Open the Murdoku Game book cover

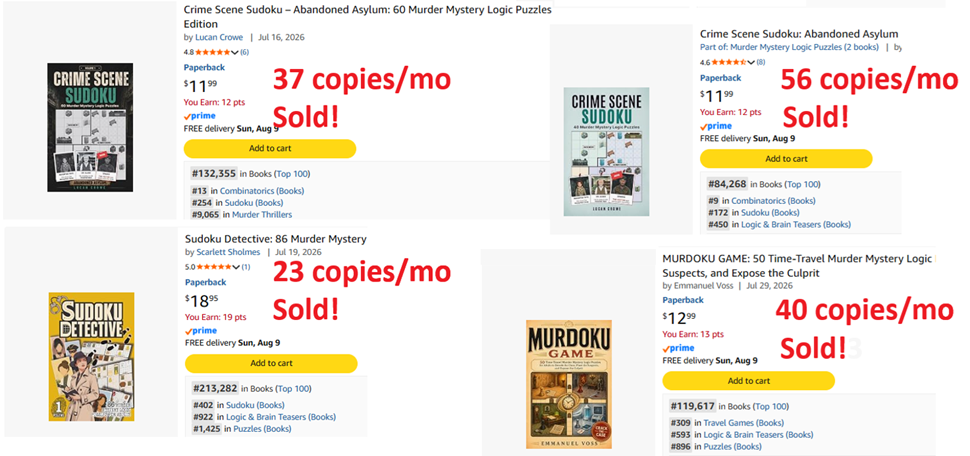569,384
